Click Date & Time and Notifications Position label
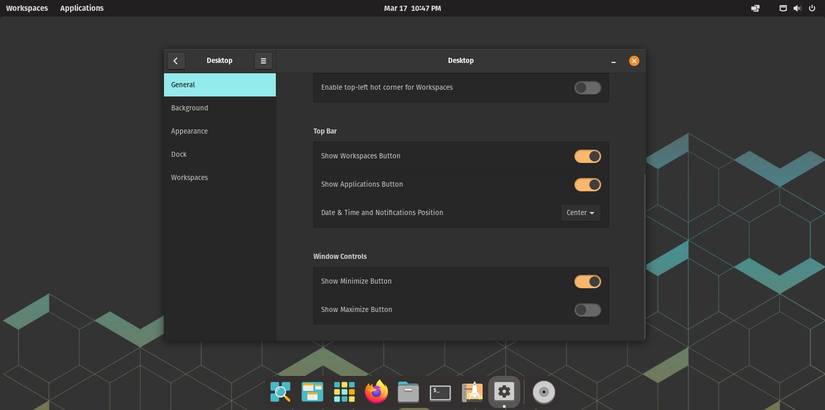Image resolution: width=825 pixels, height=410 pixels. click(x=382, y=213)
